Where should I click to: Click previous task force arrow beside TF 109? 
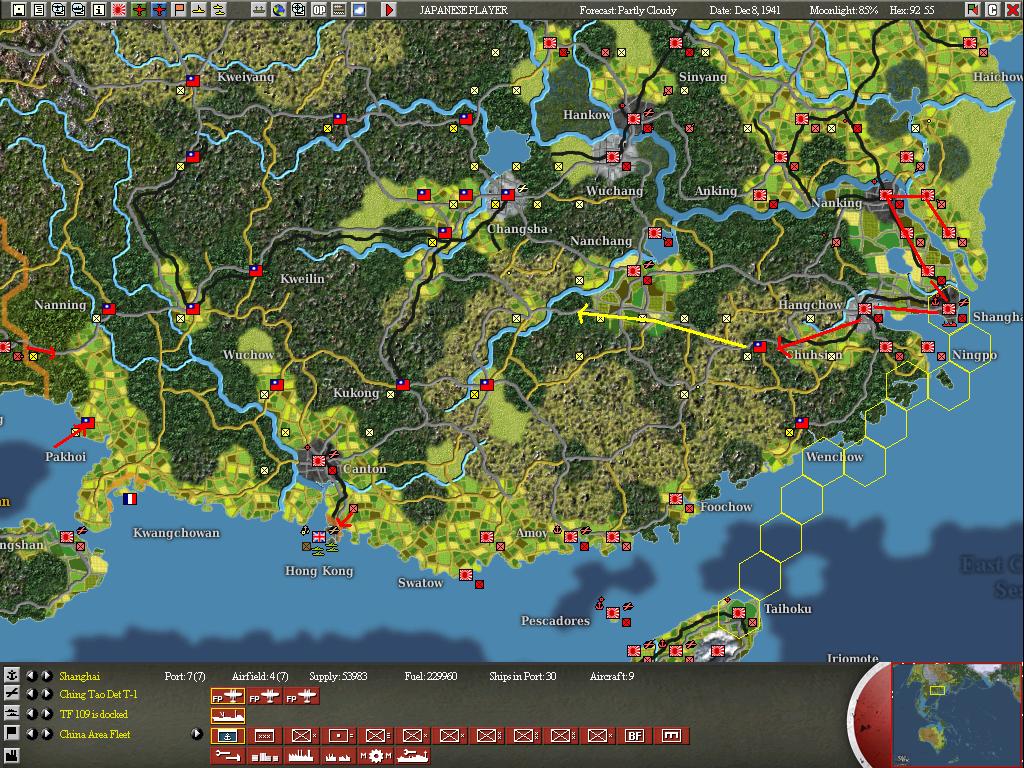[31, 714]
